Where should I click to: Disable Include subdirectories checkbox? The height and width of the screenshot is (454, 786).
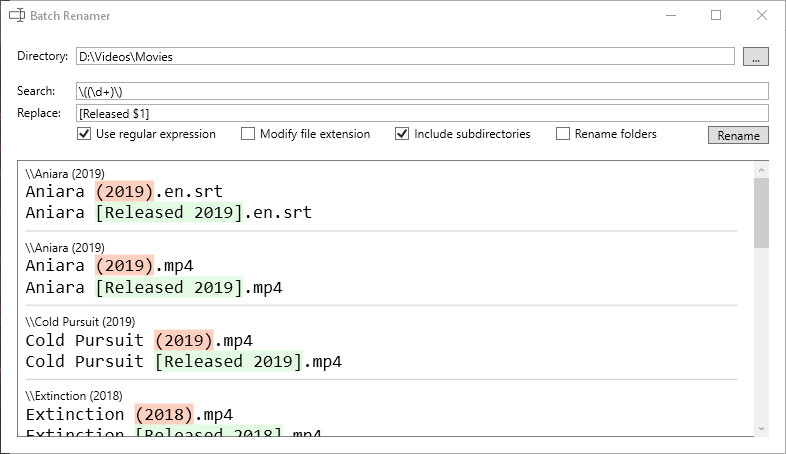pos(402,134)
